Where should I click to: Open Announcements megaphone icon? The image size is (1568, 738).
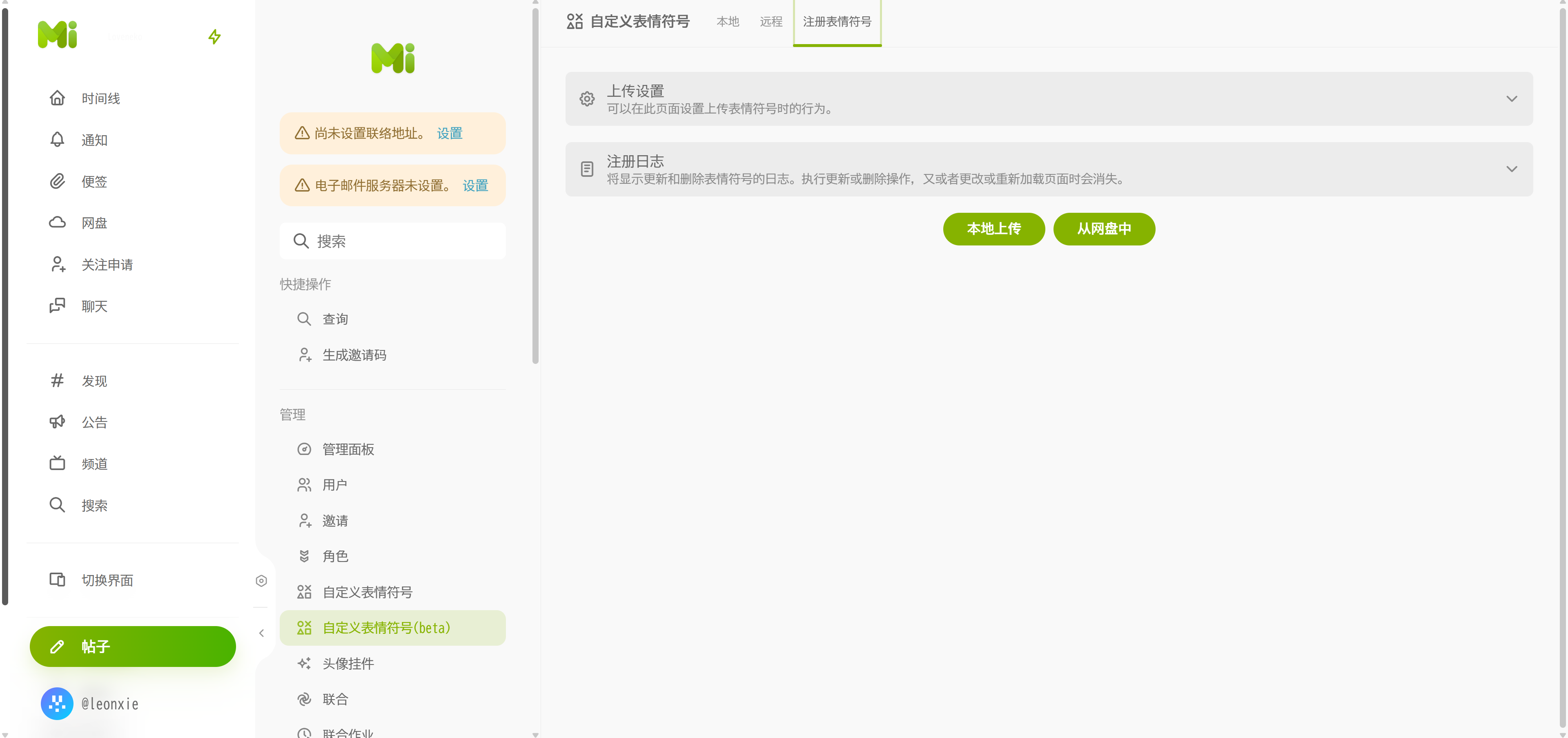(x=57, y=421)
